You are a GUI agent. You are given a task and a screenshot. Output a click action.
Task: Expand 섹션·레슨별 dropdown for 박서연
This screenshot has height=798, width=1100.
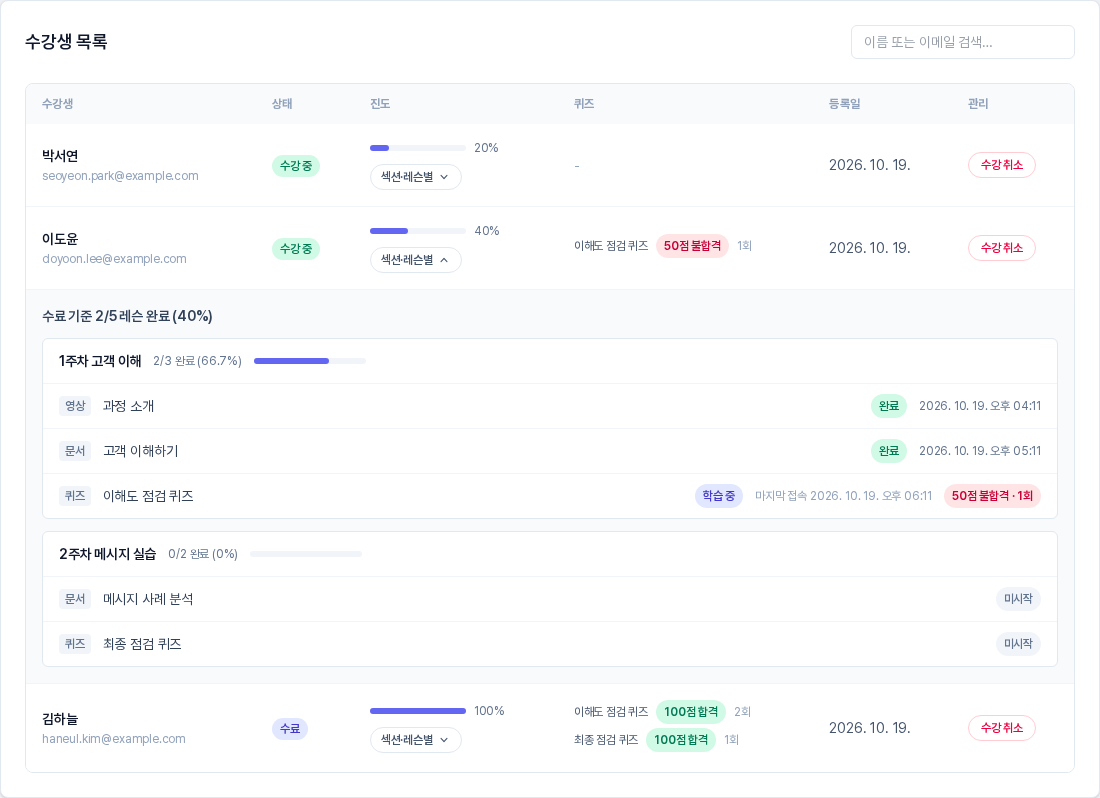(416, 177)
